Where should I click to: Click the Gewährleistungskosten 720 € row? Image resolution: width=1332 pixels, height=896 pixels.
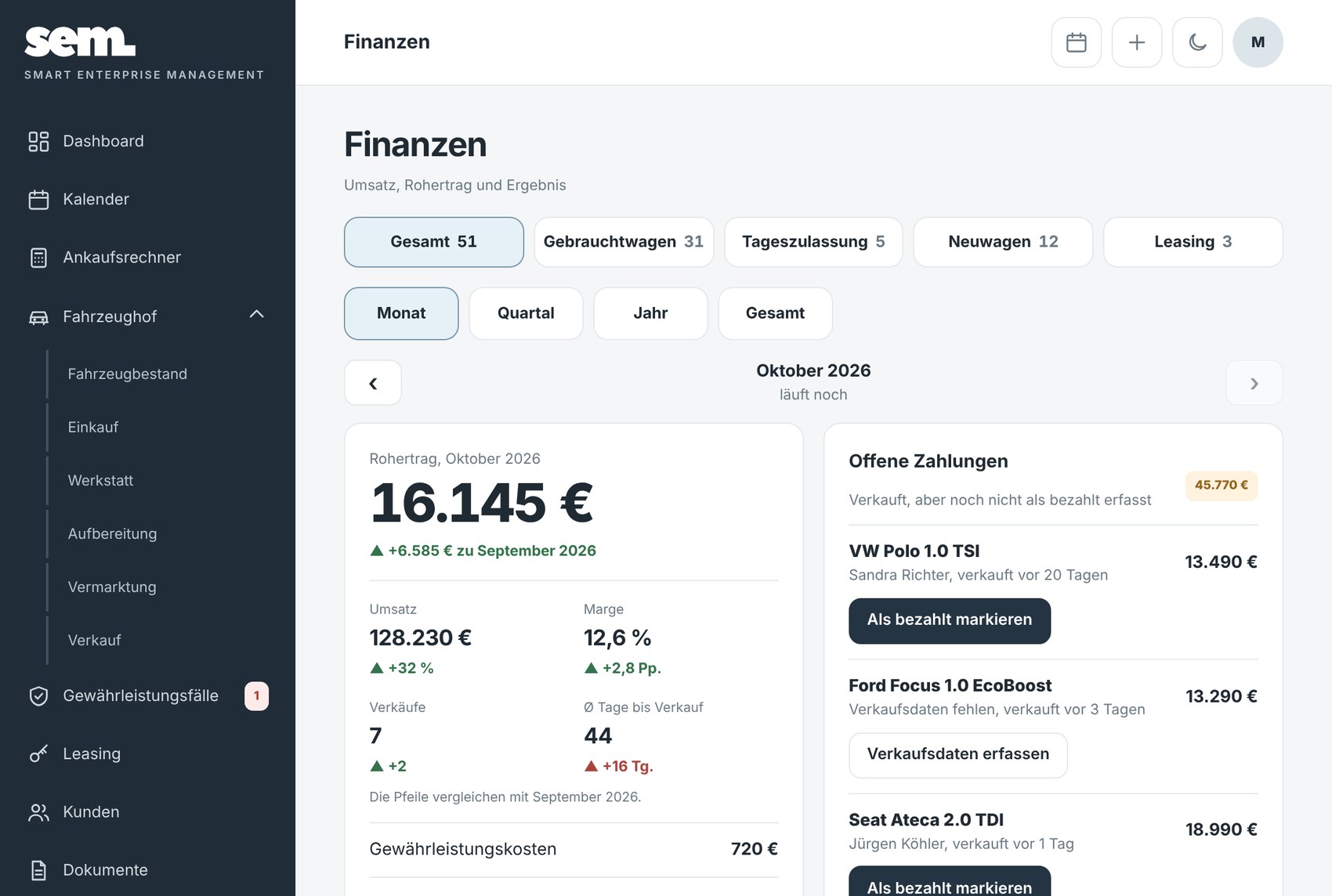pyautogui.click(x=574, y=849)
